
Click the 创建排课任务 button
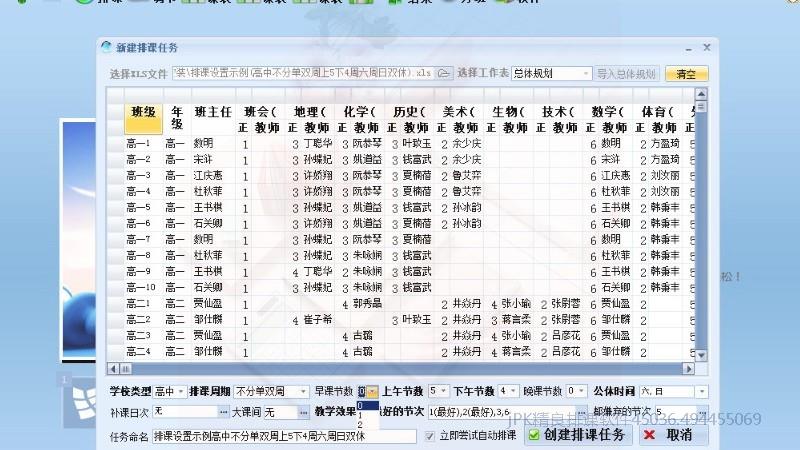point(578,435)
